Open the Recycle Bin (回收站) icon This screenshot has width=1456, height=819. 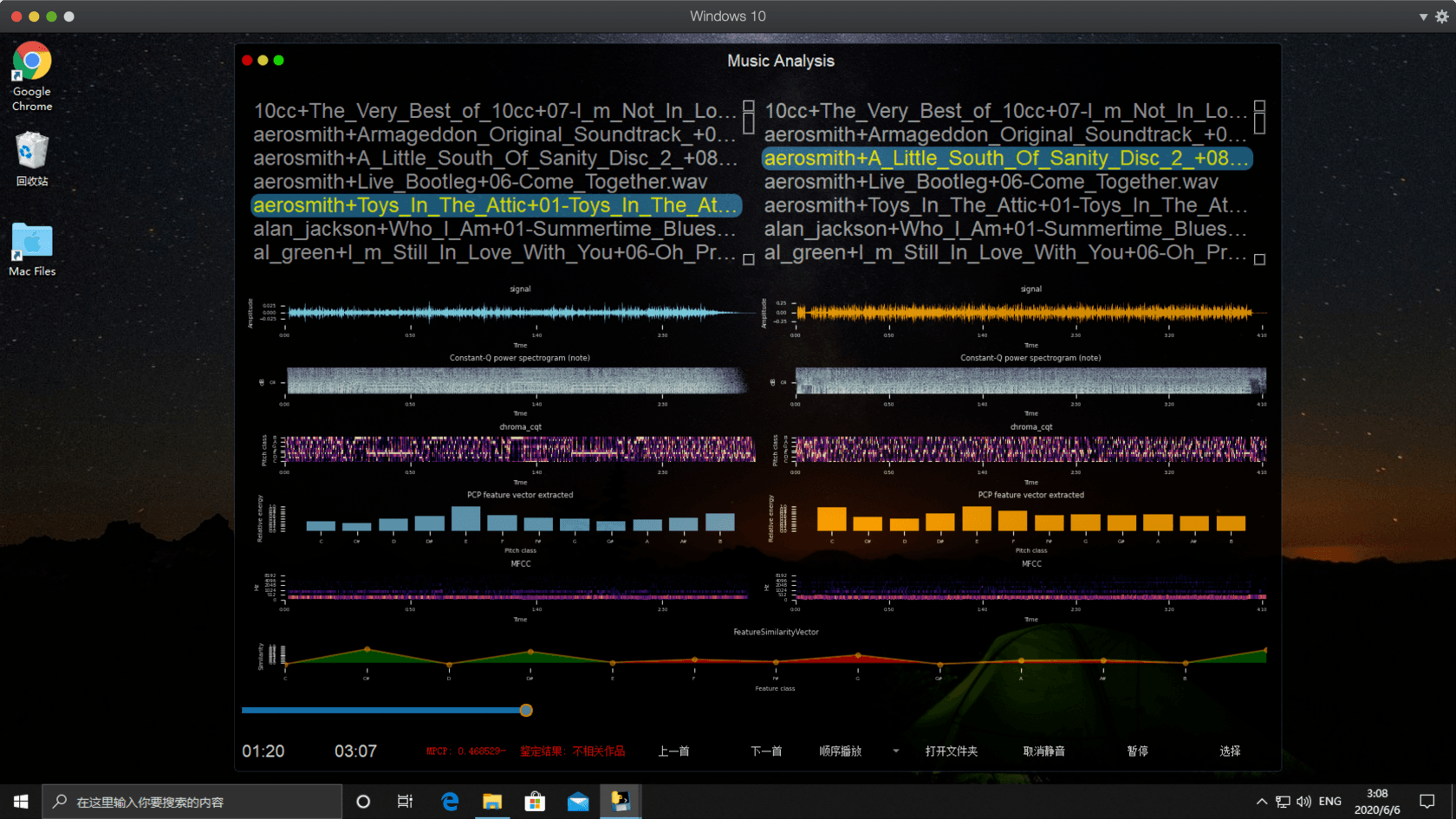click(32, 159)
